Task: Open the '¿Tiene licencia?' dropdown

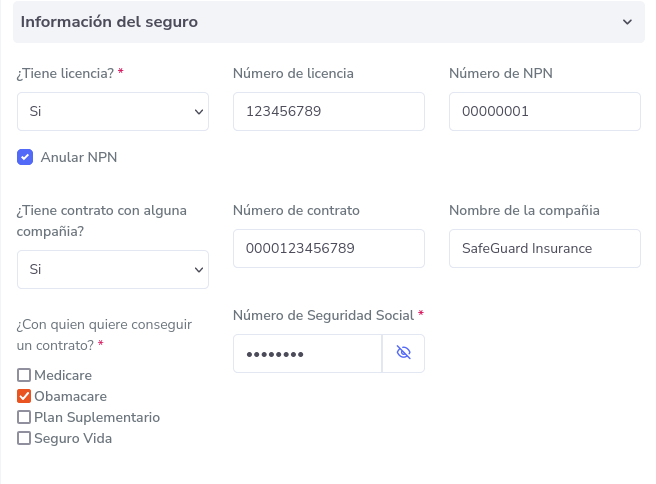Action: click(x=113, y=112)
